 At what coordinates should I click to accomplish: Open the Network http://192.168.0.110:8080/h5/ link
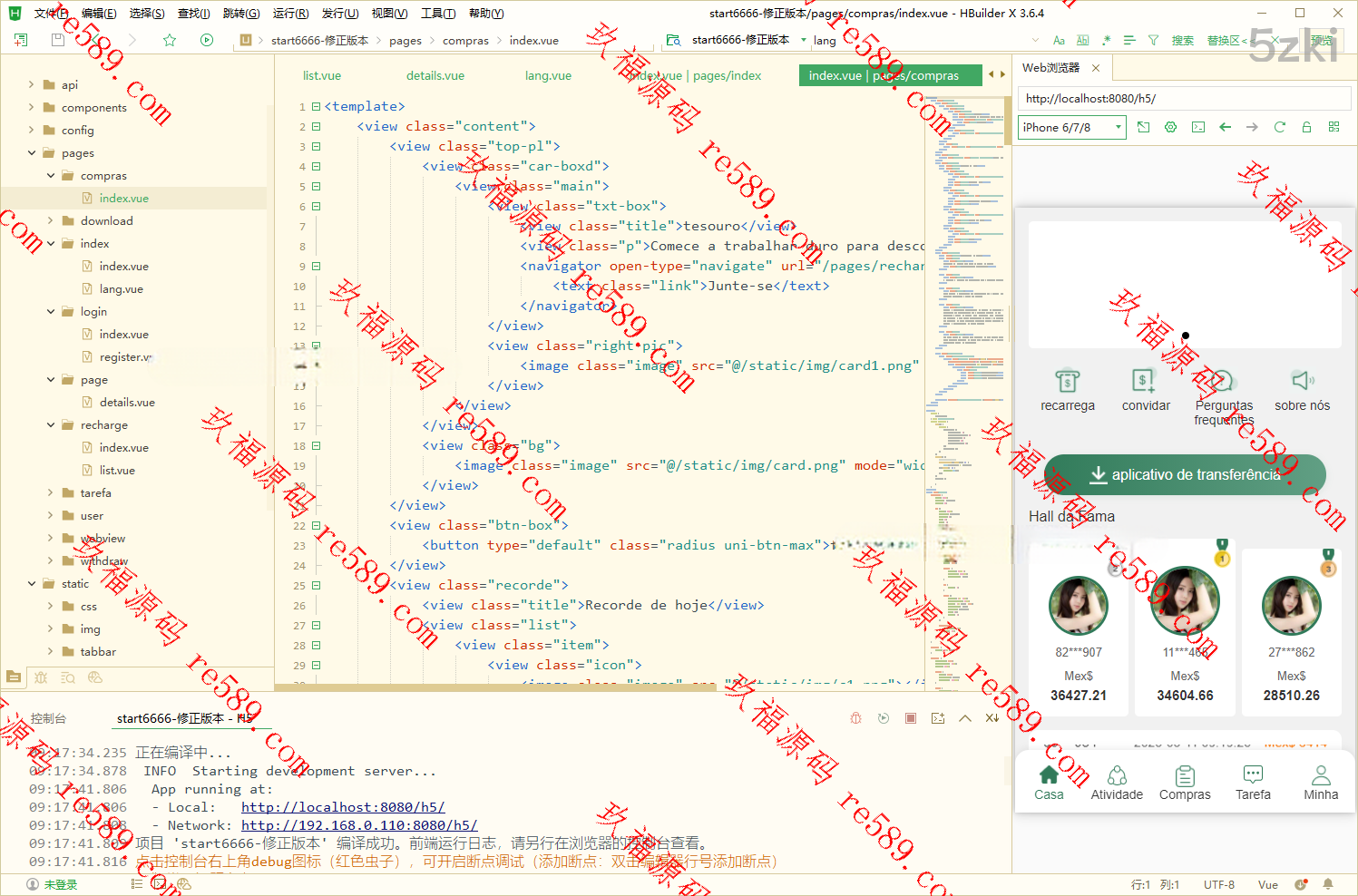[359, 825]
